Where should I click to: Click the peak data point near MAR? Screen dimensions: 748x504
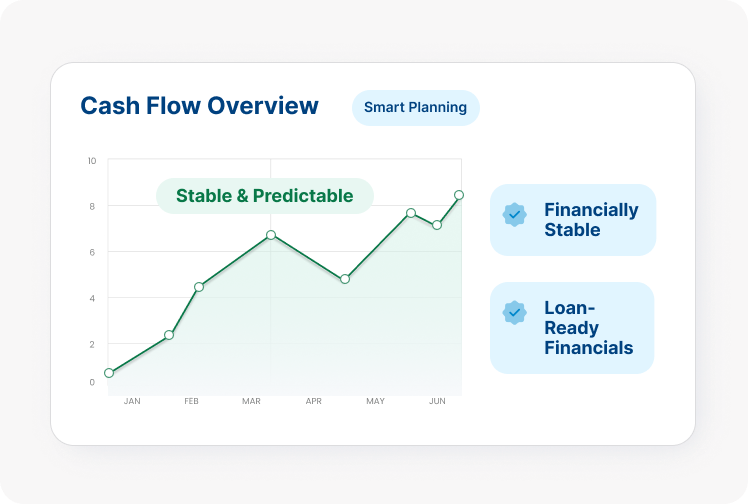click(x=271, y=235)
